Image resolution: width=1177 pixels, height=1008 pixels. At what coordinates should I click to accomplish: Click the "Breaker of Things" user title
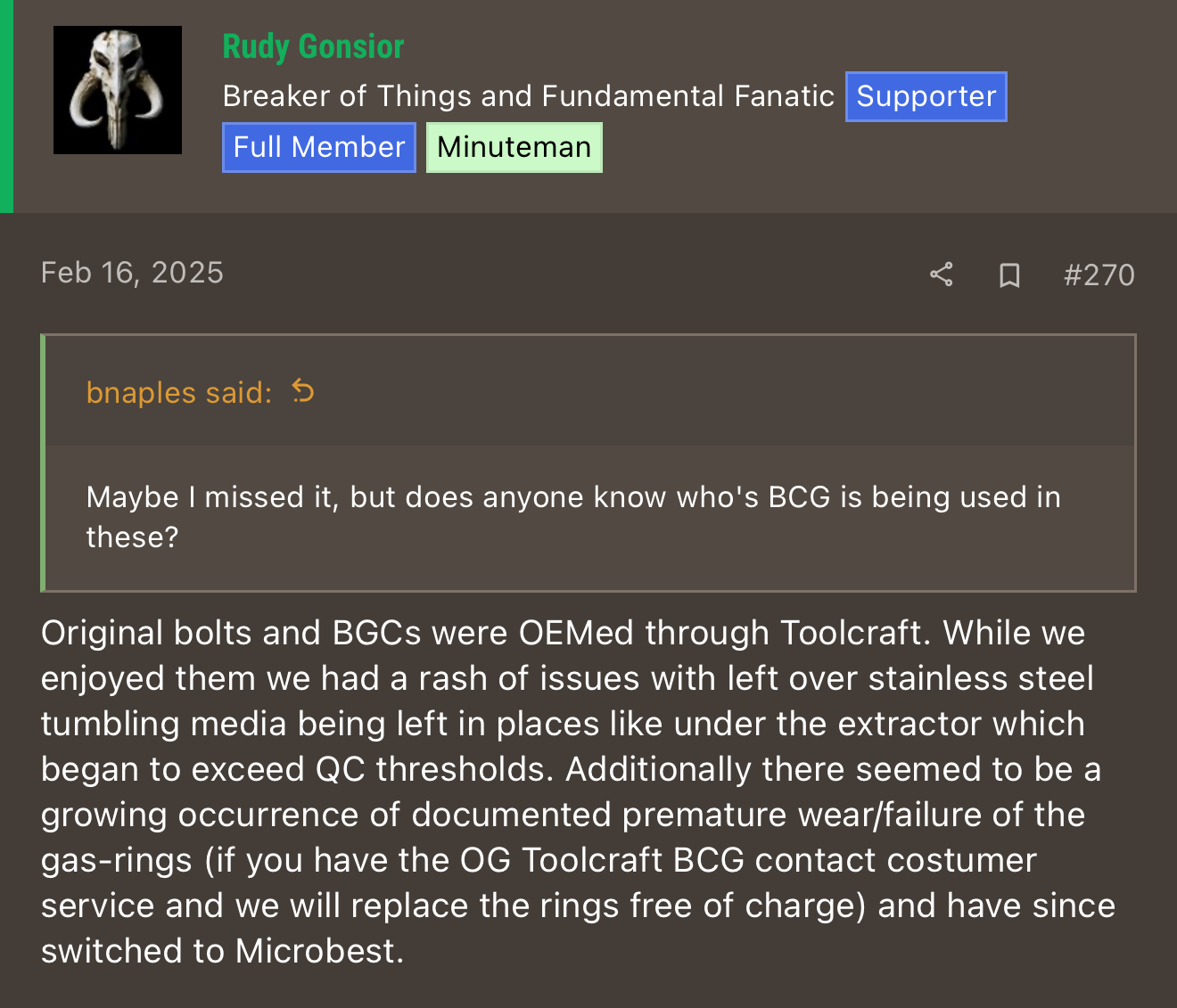pyautogui.click(x=528, y=96)
